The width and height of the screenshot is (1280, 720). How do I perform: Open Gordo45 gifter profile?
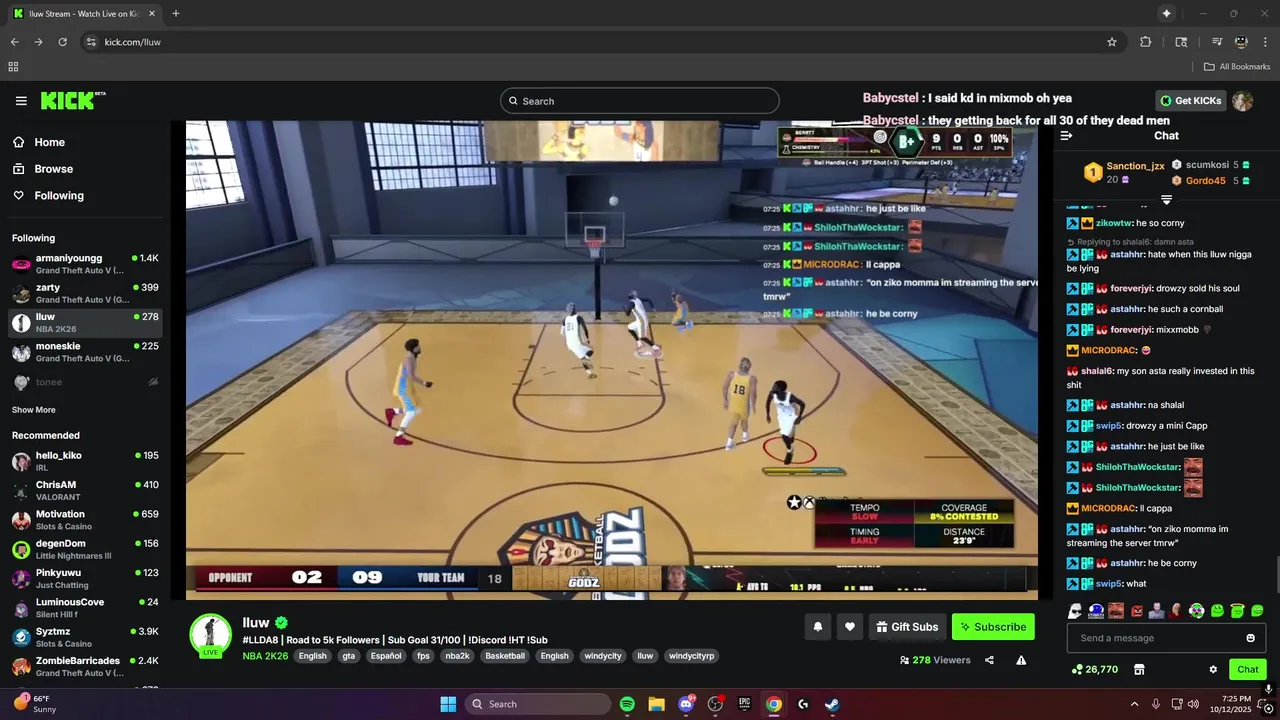[1205, 181]
